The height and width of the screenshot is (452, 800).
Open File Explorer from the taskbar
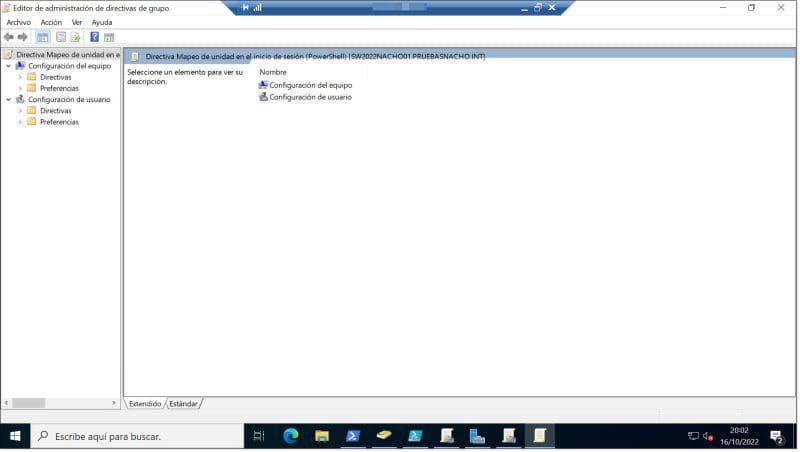[x=322, y=436]
